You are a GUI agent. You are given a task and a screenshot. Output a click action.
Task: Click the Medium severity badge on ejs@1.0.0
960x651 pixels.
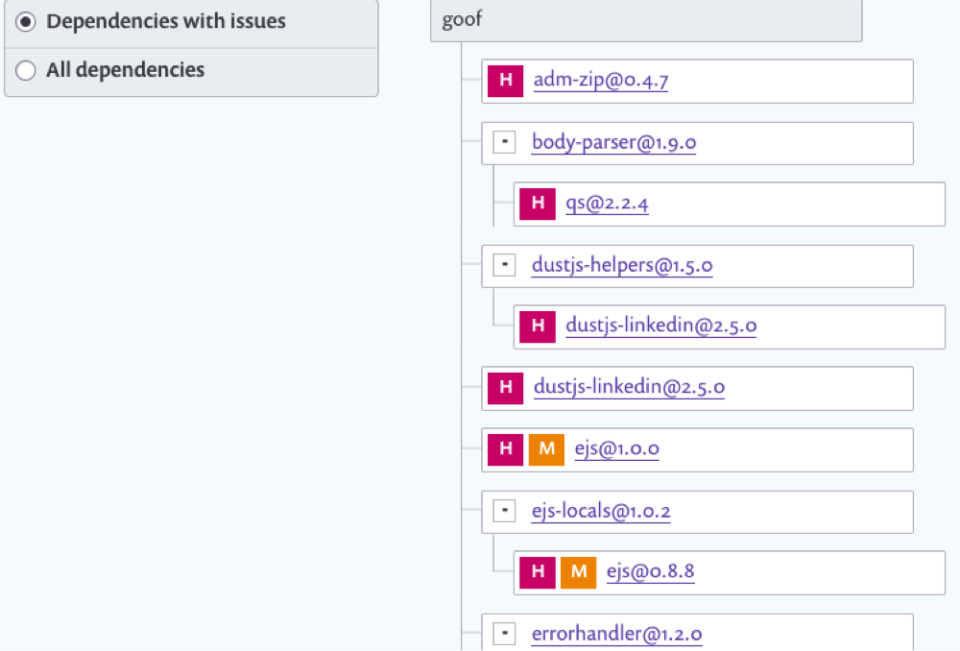point(546,450)
